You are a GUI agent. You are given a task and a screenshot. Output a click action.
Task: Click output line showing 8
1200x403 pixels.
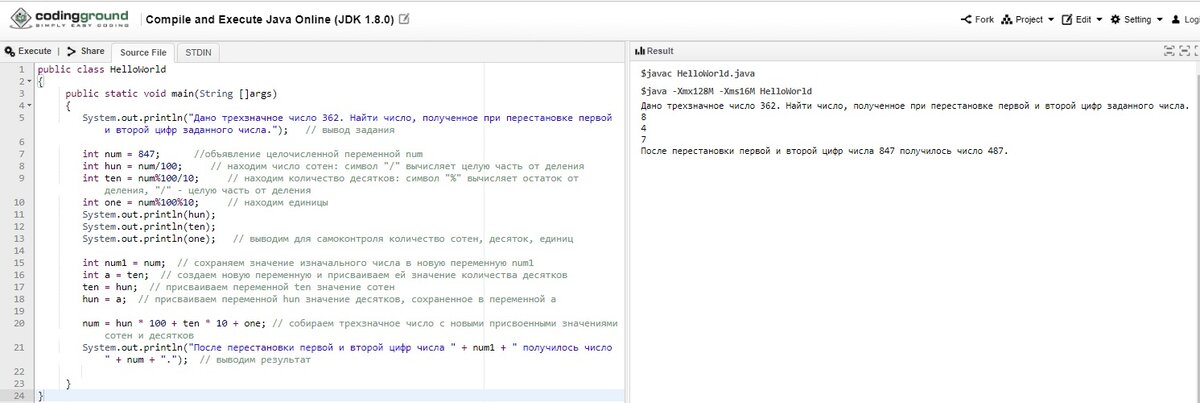point(644,116)
